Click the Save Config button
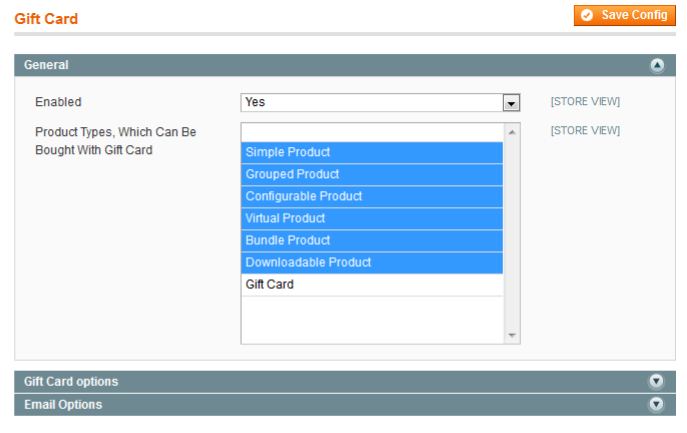687x433 pixels. tap(625, 16)
